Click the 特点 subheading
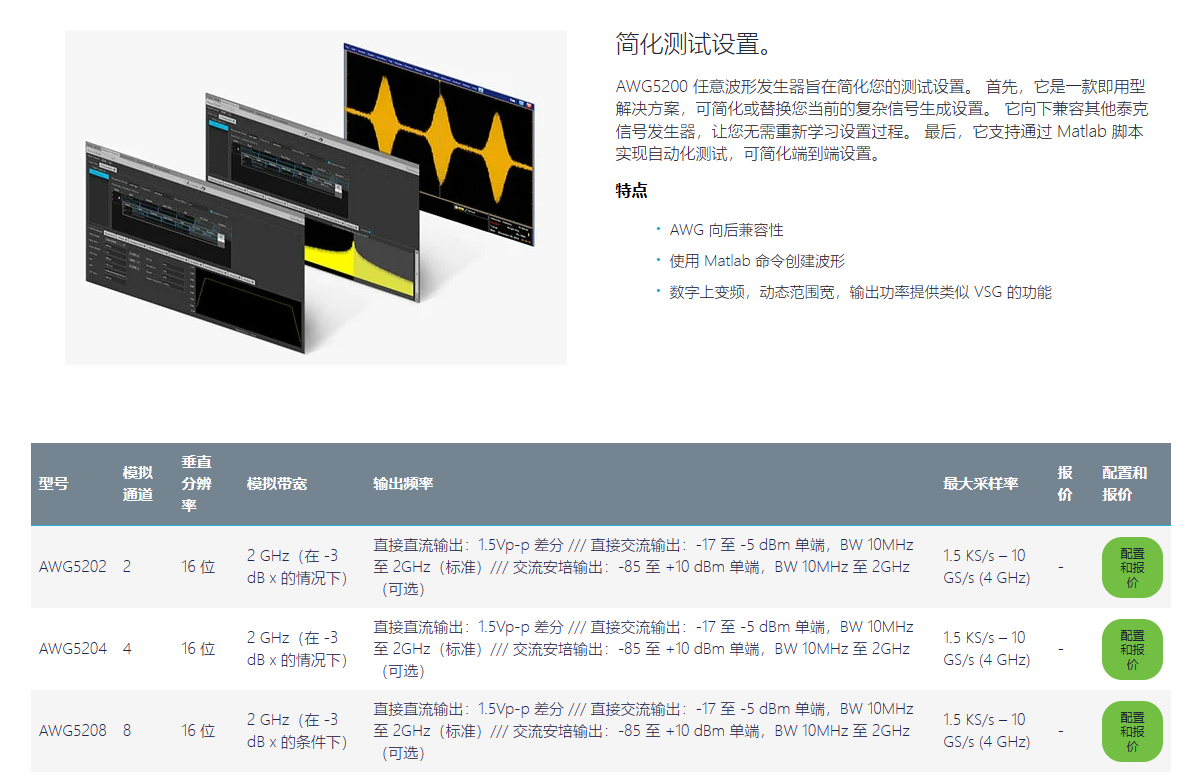This screenshot has width=1201, height=784. tap(631, 190)
